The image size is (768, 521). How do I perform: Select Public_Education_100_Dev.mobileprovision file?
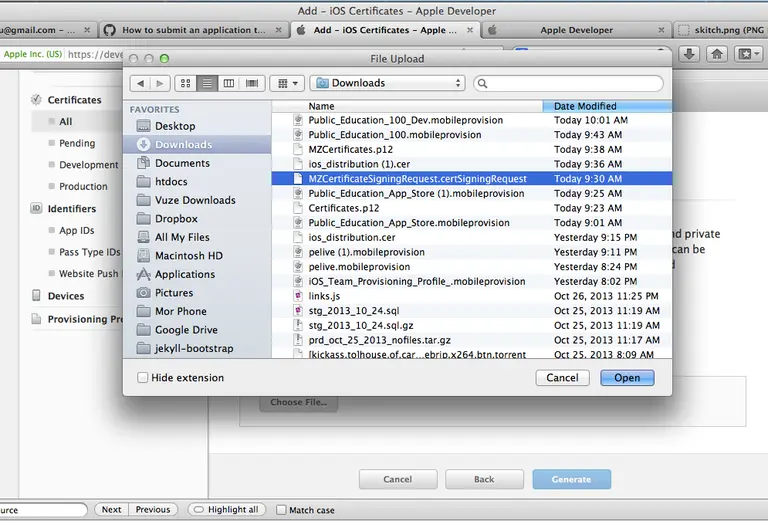click(472, 120)
